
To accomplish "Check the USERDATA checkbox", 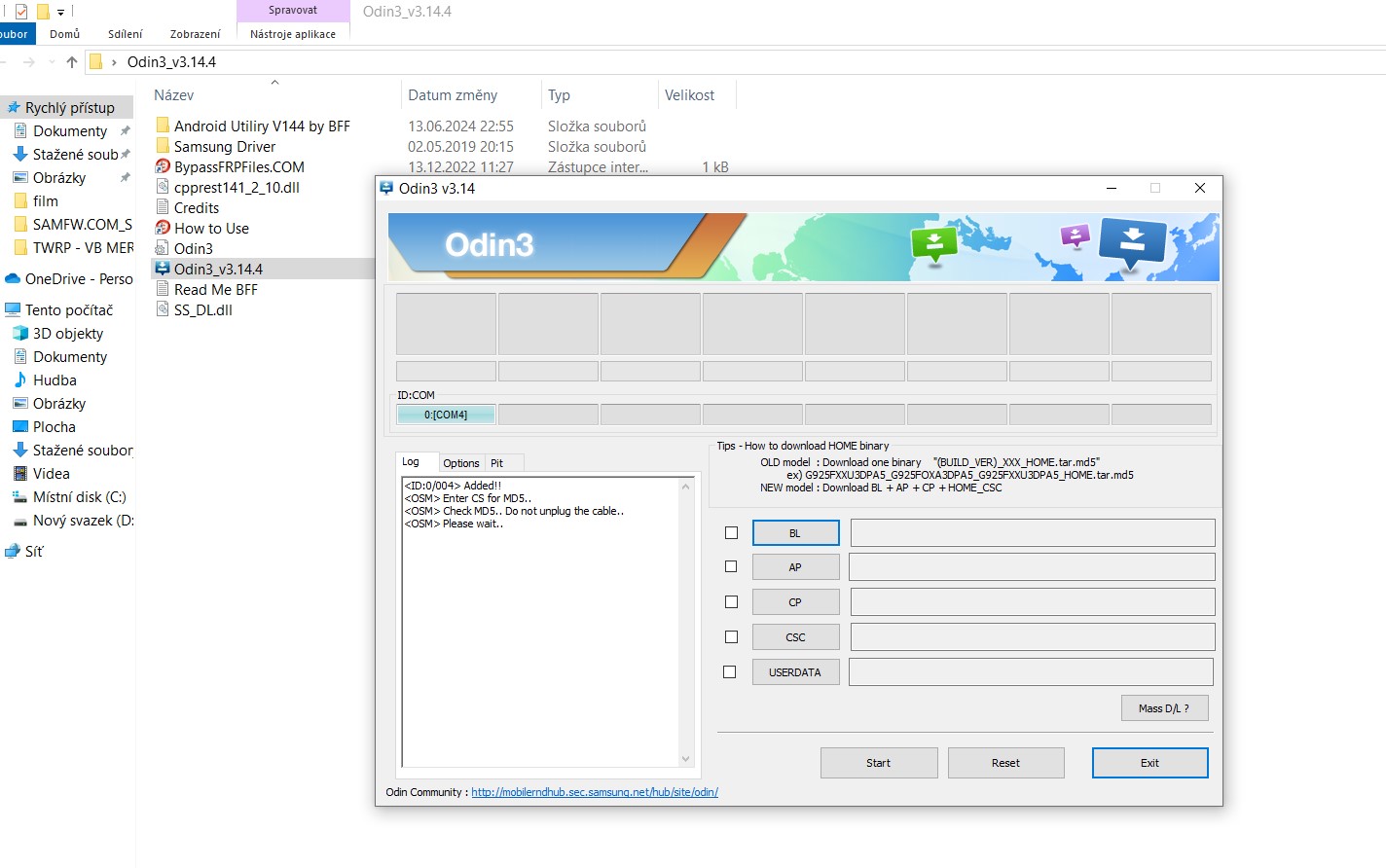I will pyautogui.click(x=730, y=672).
